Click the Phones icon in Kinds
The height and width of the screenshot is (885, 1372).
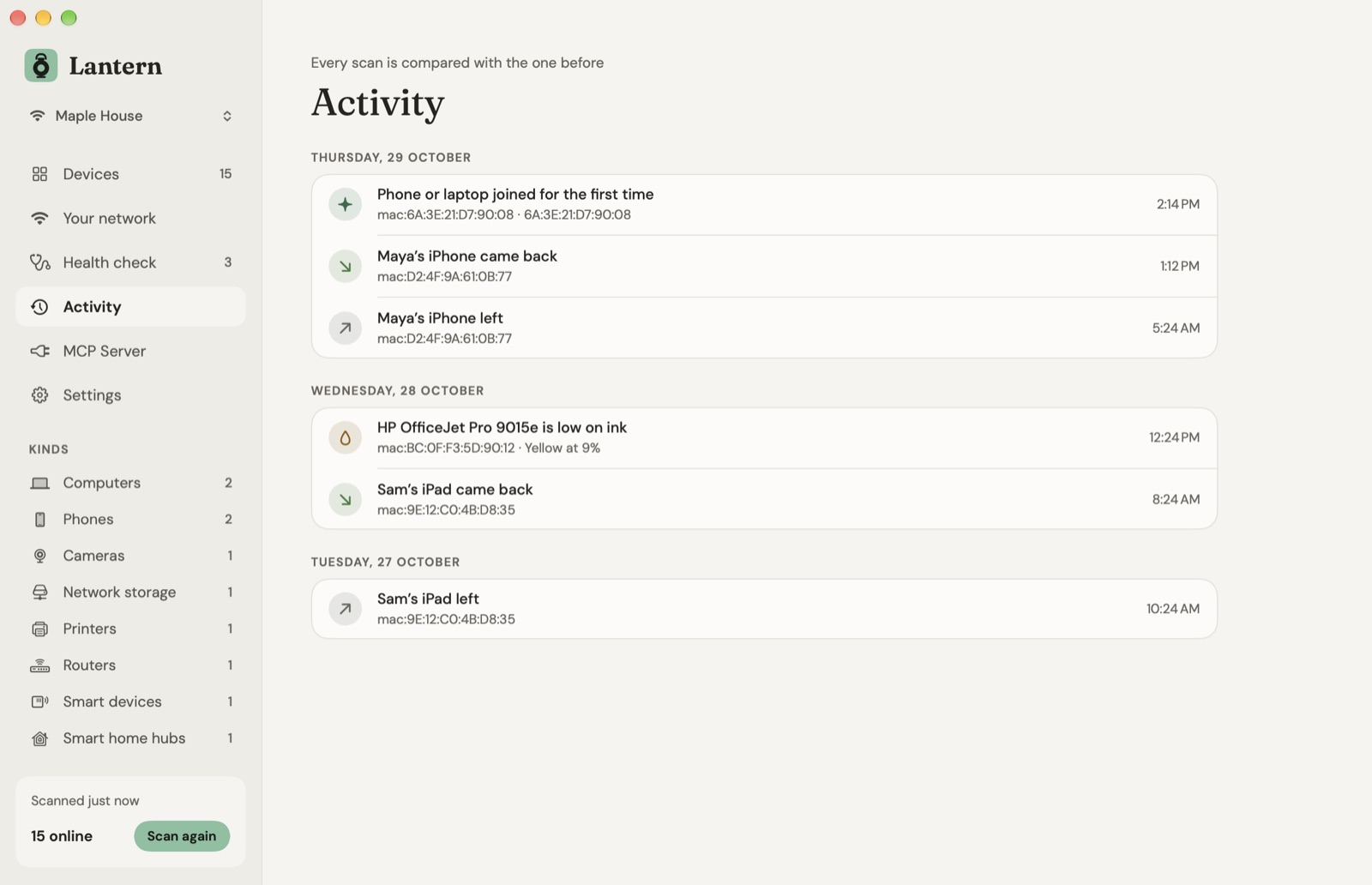[39, 520]
